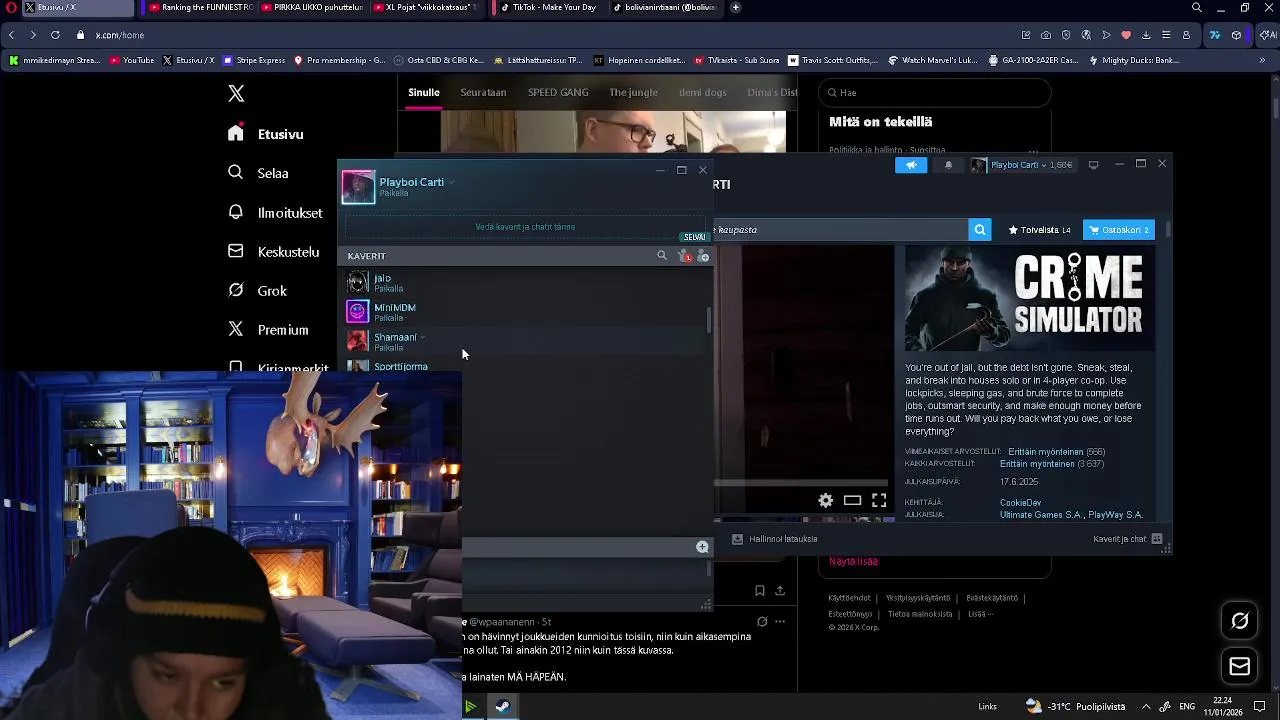Expand Playboi Carti status dropdown in friends
The image size is (1280, 720).
452,182
